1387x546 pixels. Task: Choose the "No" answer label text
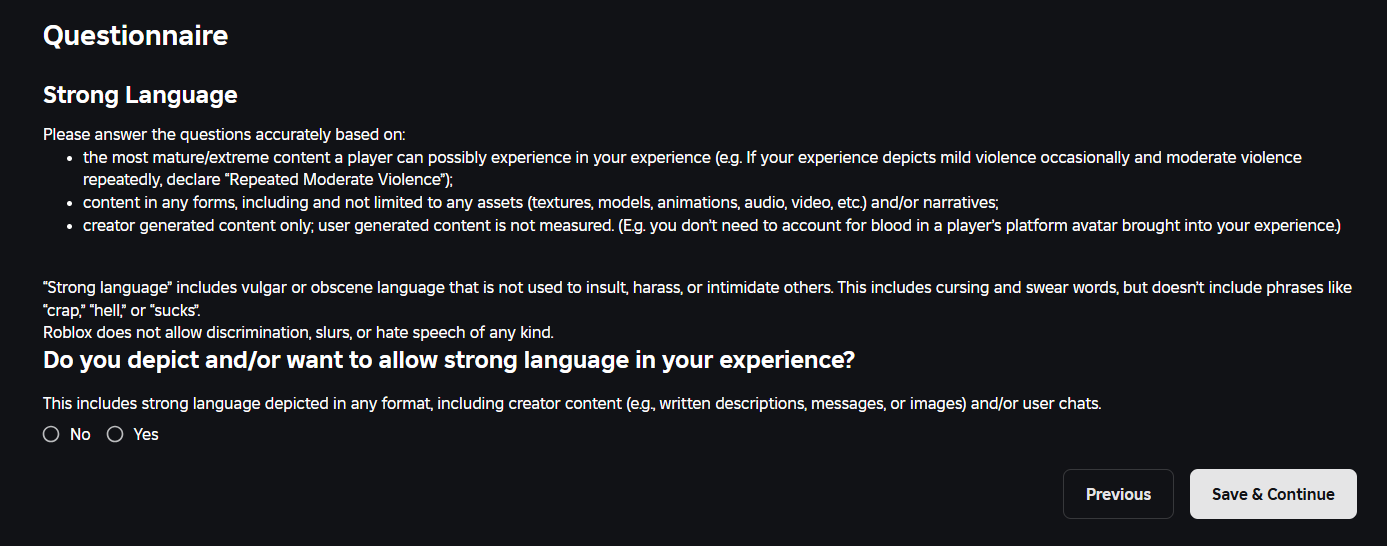tap(80, 434)
